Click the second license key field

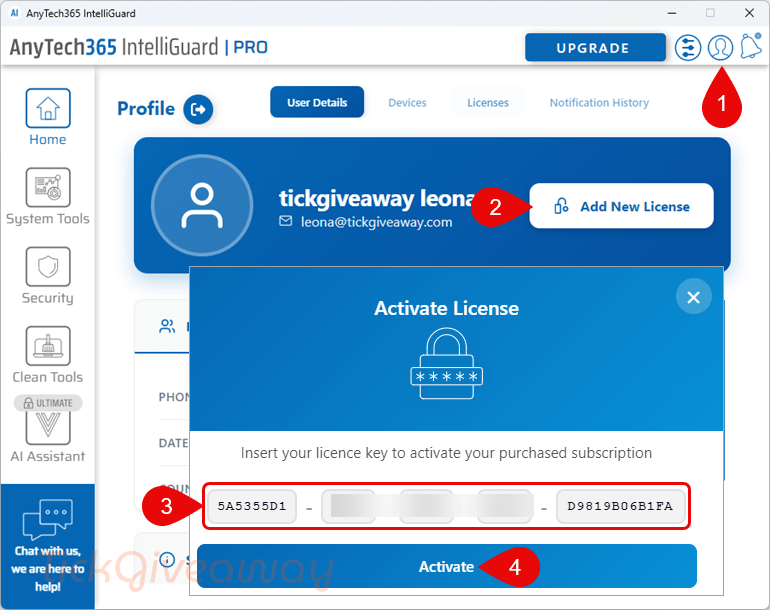click(x=348, y=506)
